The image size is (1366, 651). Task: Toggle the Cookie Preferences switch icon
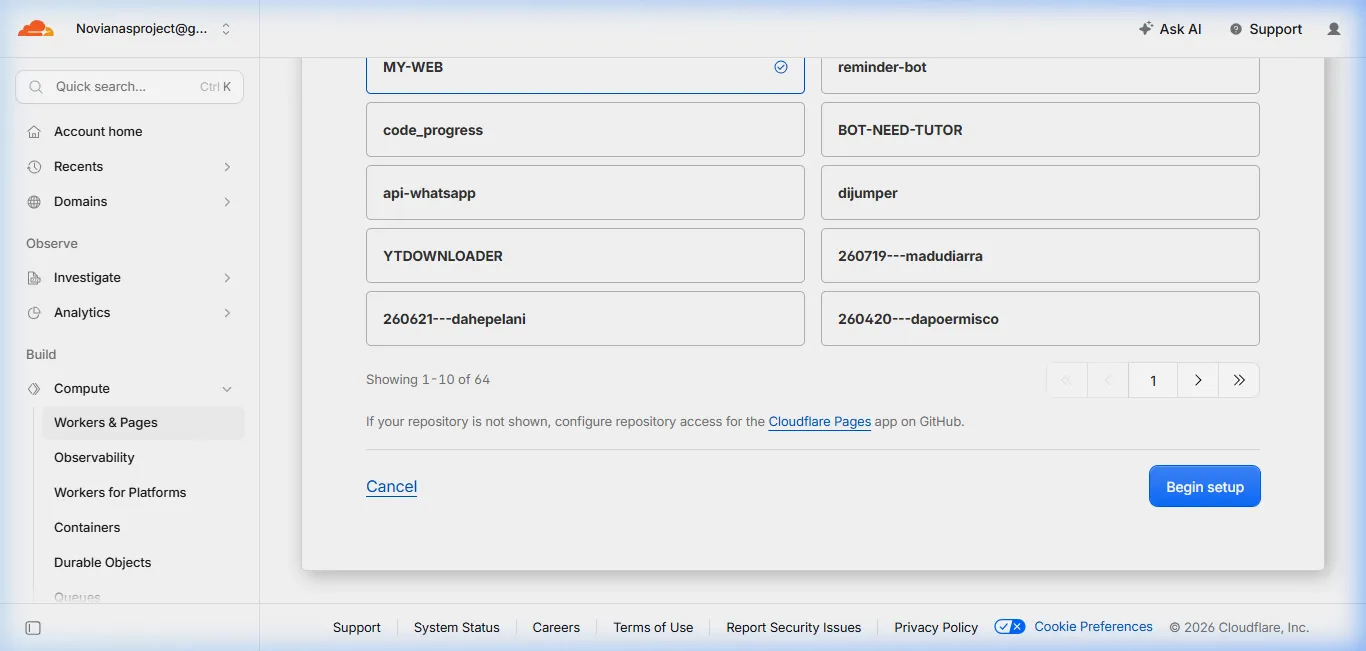tap(1010, 626)
